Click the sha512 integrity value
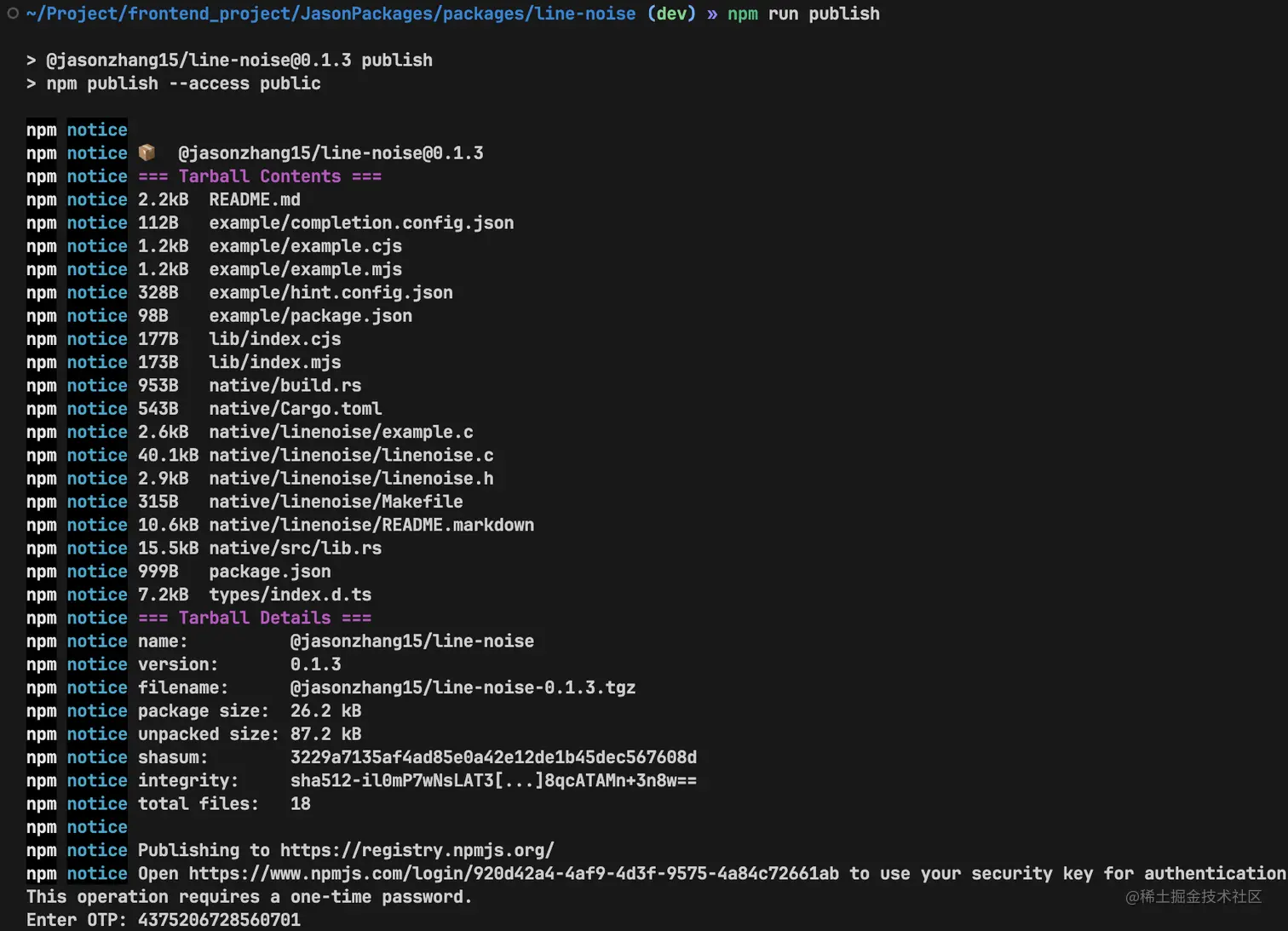 tap(494, 780)
